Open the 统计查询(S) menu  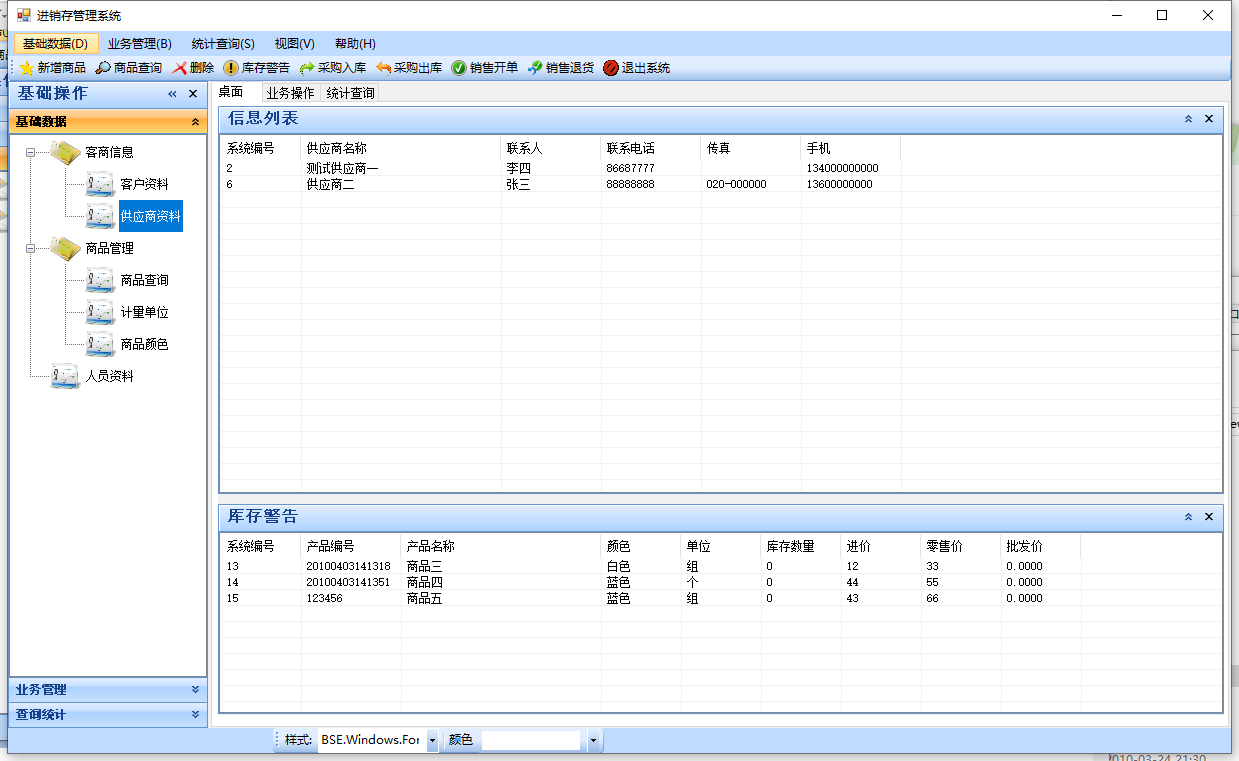click(223, 44)
